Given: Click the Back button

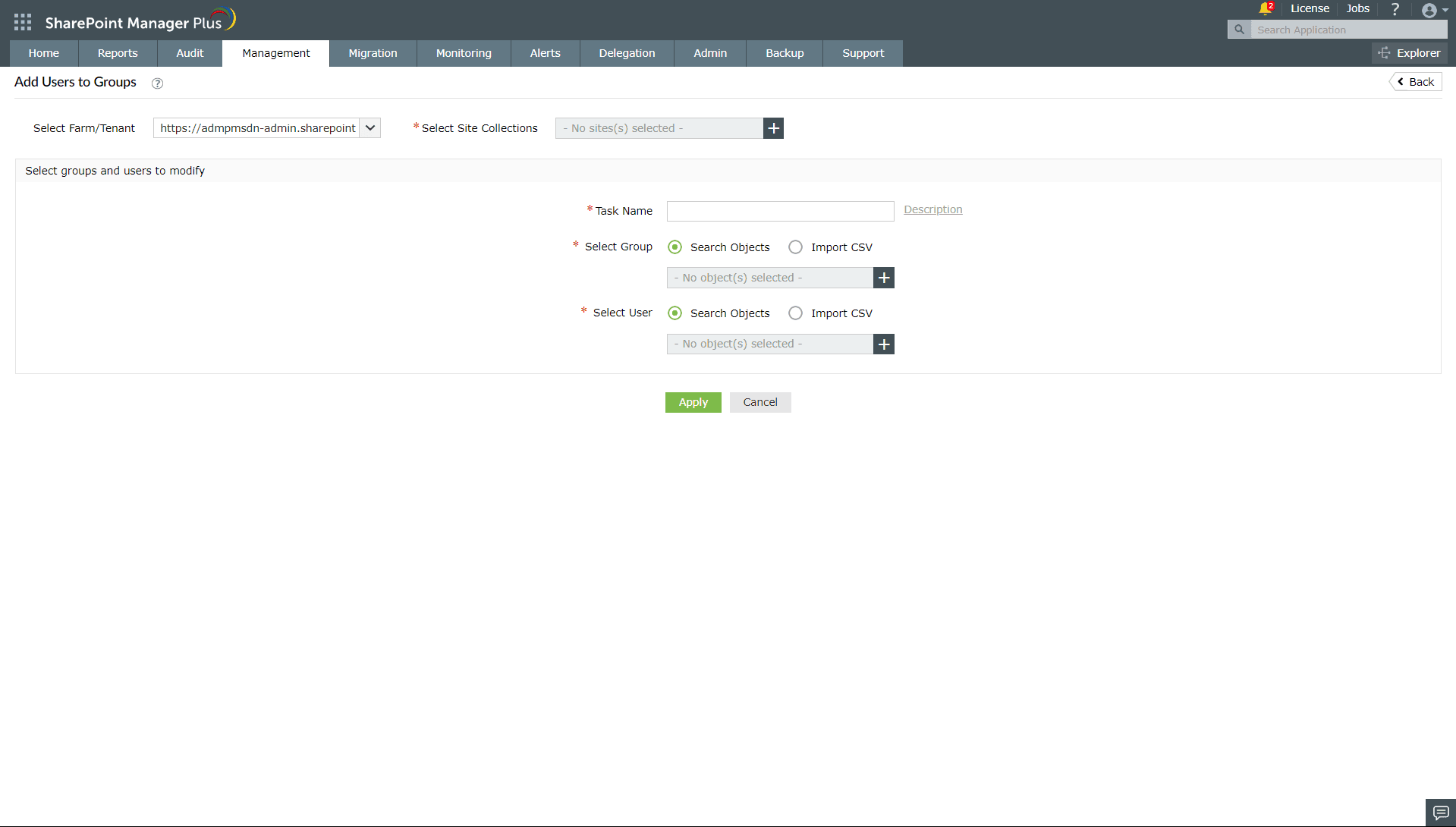Looking at the screenshot, I should 1416,82.
